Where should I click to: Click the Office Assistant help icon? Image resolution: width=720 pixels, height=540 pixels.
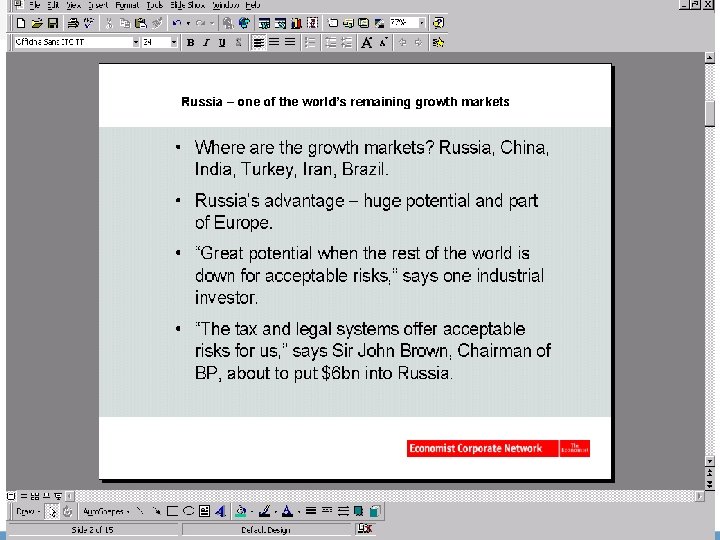coord(438,22)
